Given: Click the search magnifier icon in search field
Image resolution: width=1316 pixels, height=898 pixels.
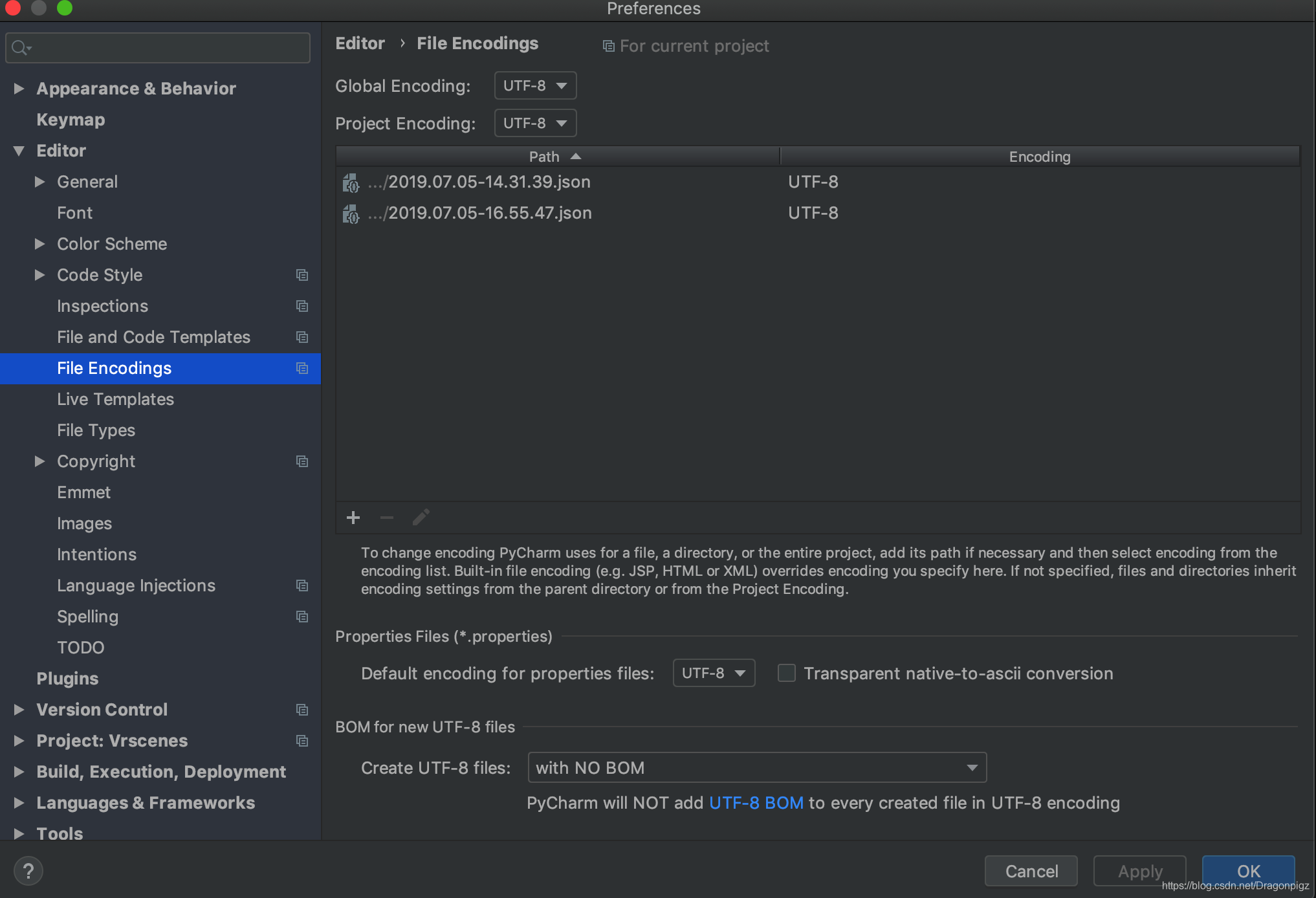Looking at the screenshot, I should pyautogui.click(x=21, y=48).
